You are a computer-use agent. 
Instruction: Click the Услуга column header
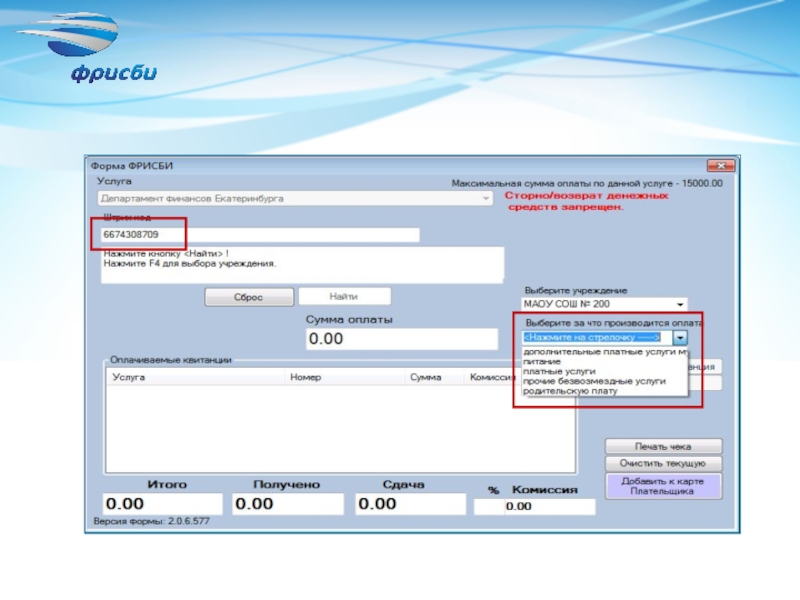(195, 378)
